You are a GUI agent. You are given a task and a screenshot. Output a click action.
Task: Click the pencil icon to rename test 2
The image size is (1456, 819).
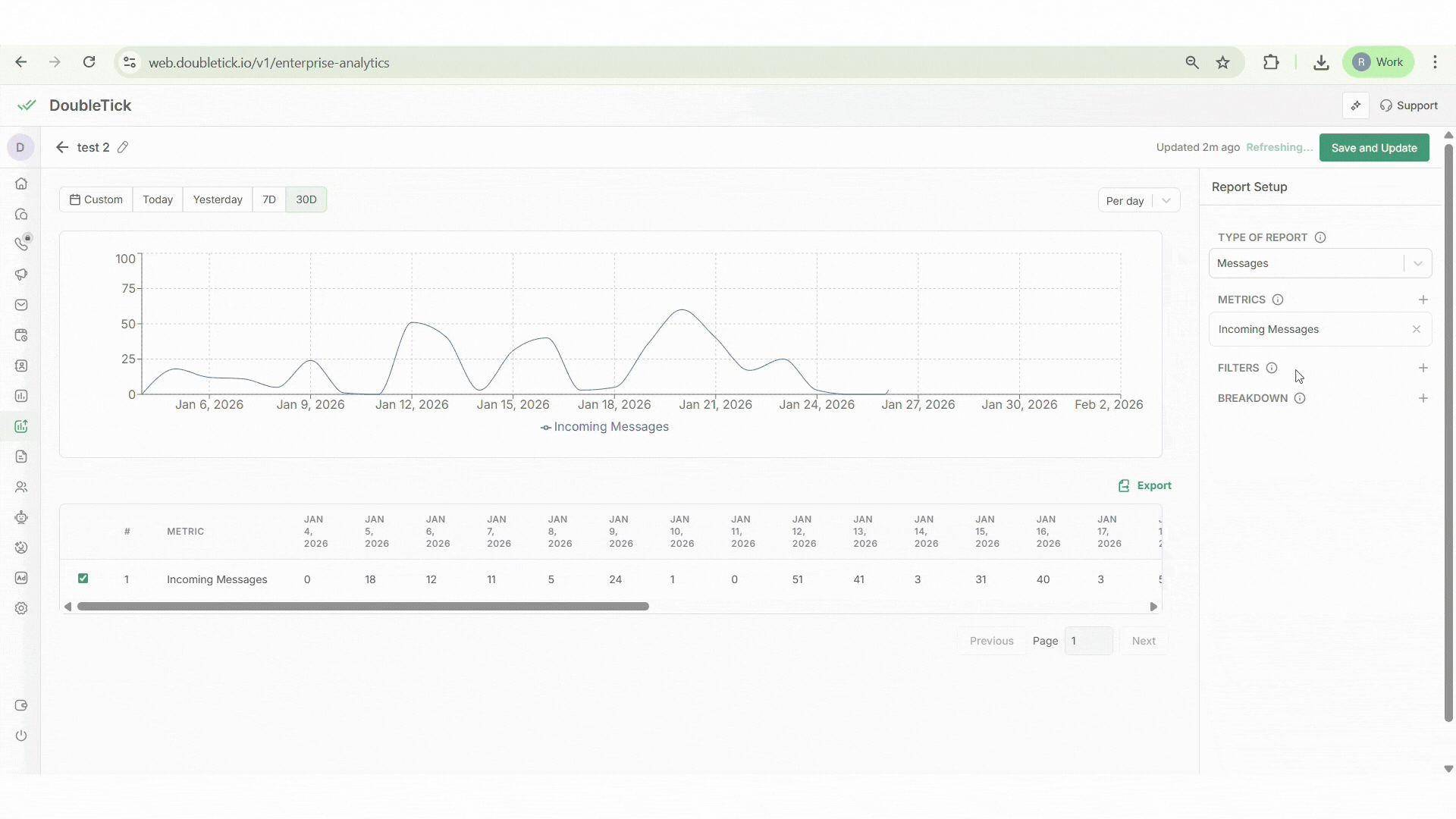(x=123, y=147)
